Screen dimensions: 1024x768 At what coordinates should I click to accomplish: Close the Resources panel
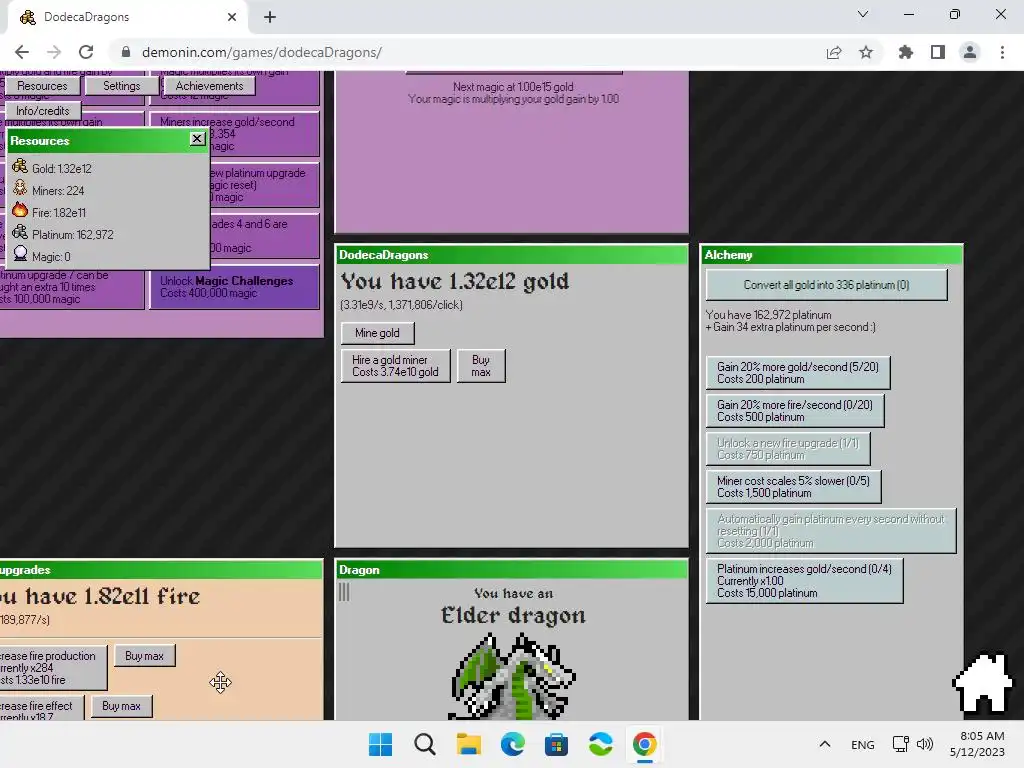click(197, 138)
